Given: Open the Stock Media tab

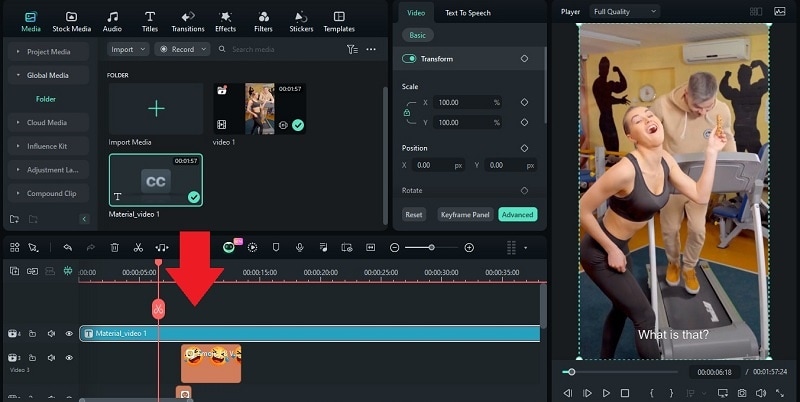Looking at the screenshot, I should pyautogui.click(x=71, y=22).
